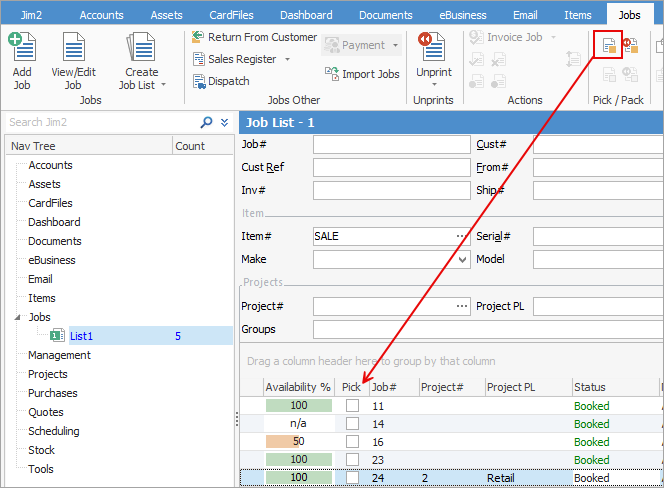
Task: Click the Groups input field
Action: point(488,329)
